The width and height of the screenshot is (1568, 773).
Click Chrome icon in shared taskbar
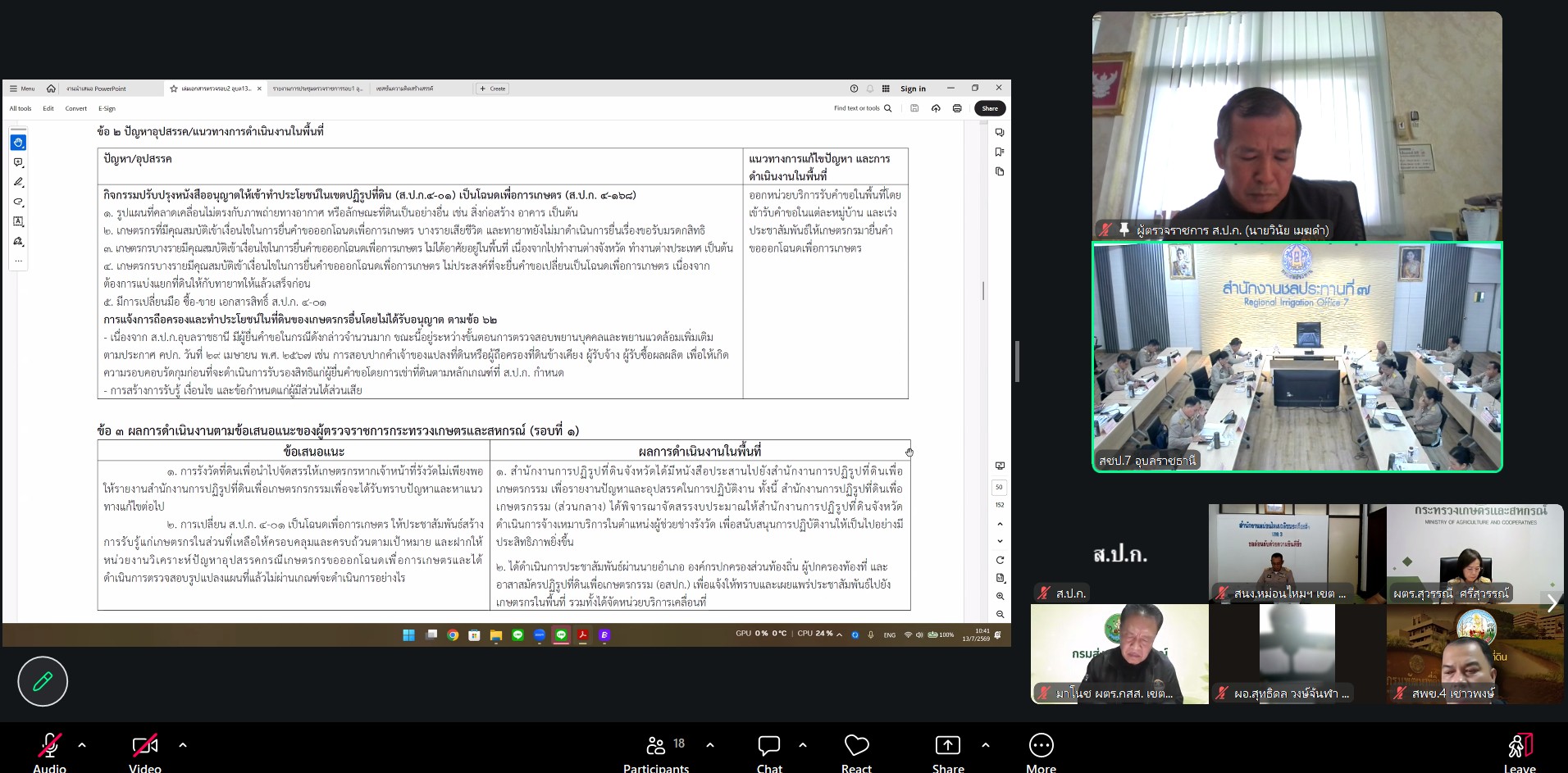453,634
